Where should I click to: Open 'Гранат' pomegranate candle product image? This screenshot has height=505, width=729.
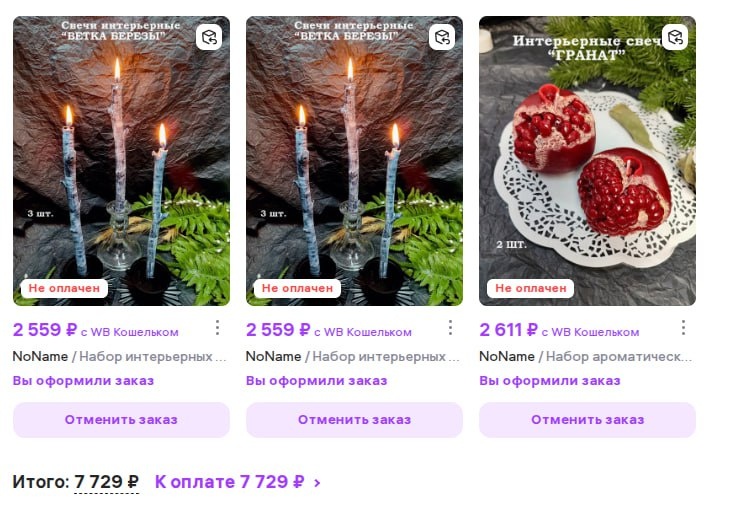[x=588, y=161]
